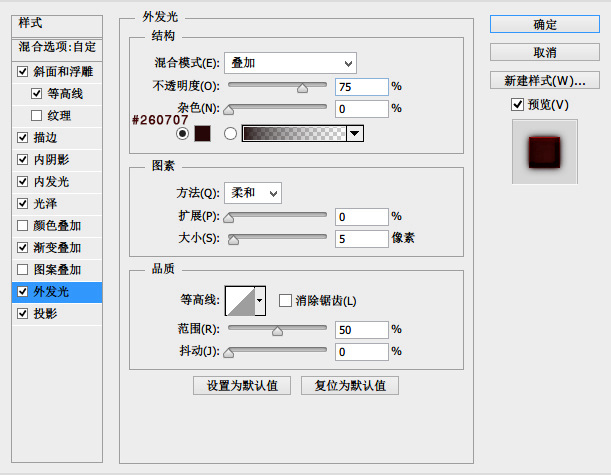Open the 等高线 contour picker arrow
The height and width of the screenshot is (475, 611).
click(260, 300)
